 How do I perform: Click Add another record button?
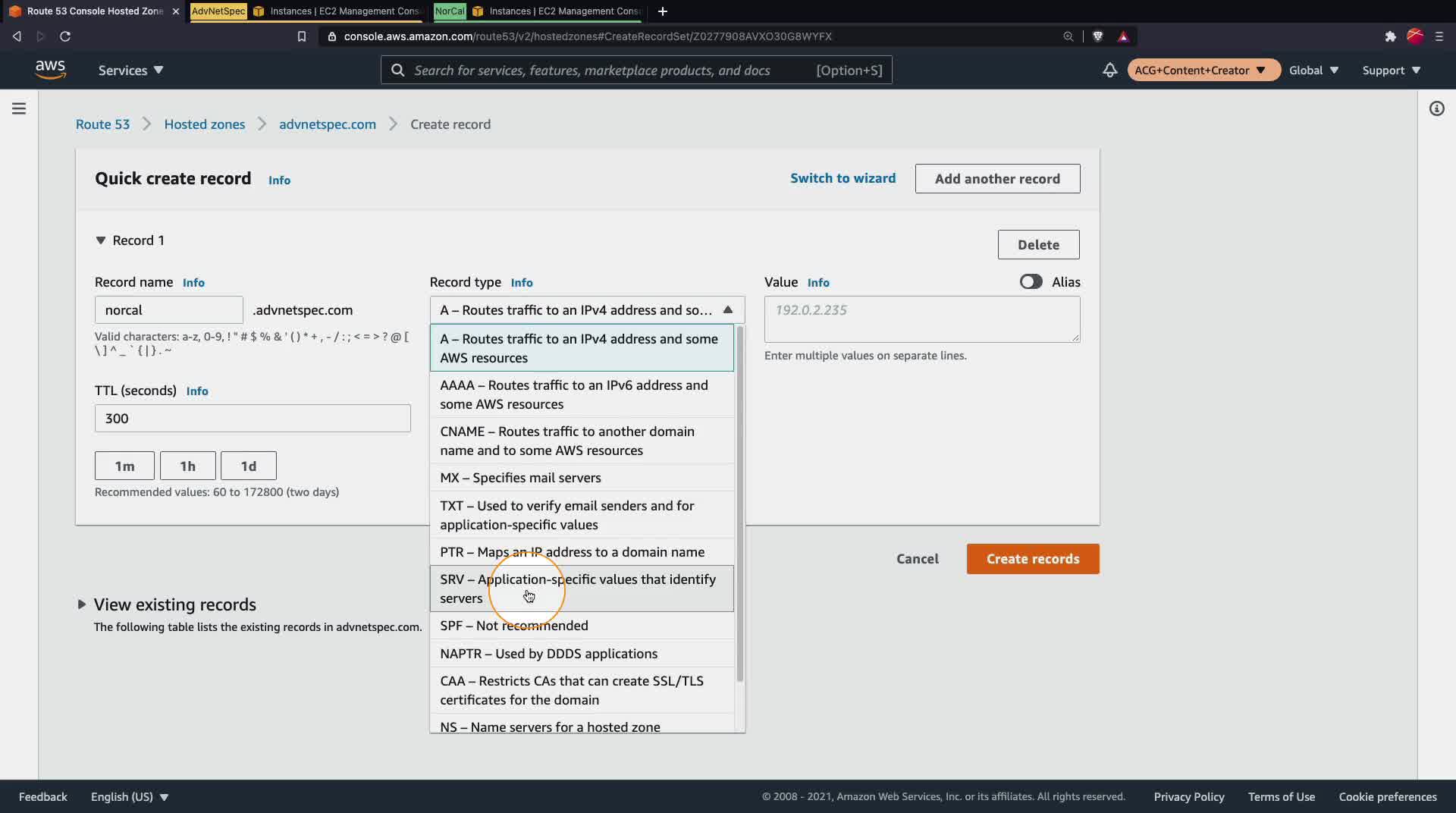pyautogui.click(x=997, y=179)
